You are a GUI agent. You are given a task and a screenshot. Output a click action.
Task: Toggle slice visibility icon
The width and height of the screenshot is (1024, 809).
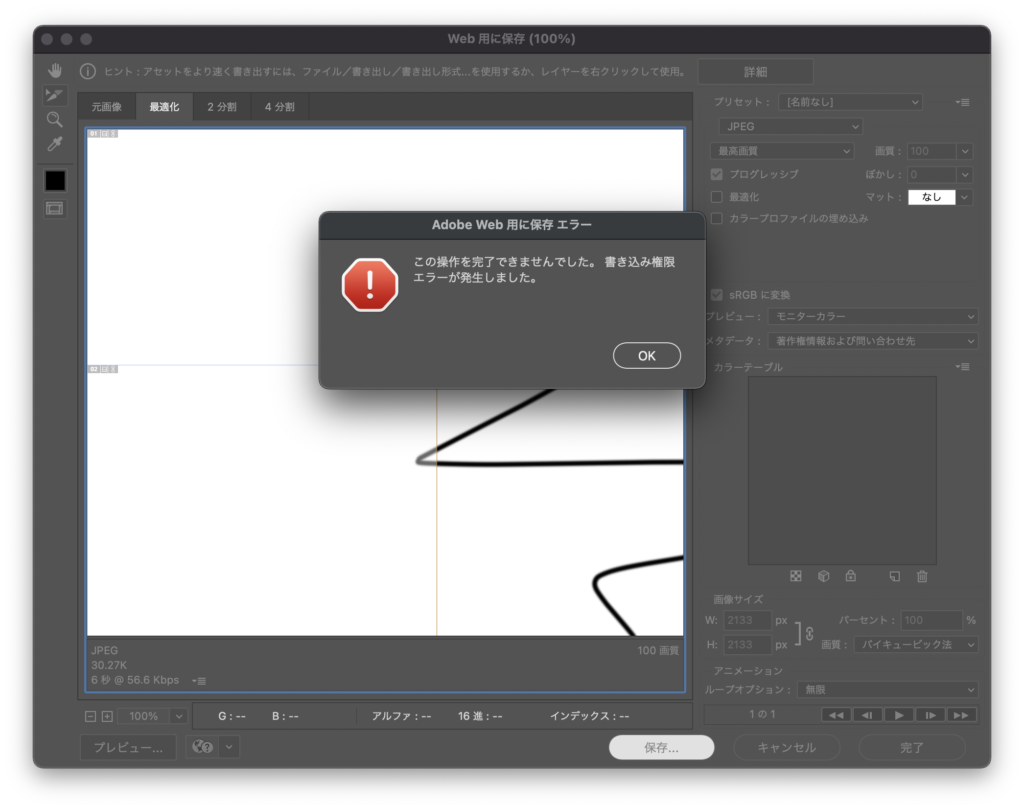coord(55,208)
